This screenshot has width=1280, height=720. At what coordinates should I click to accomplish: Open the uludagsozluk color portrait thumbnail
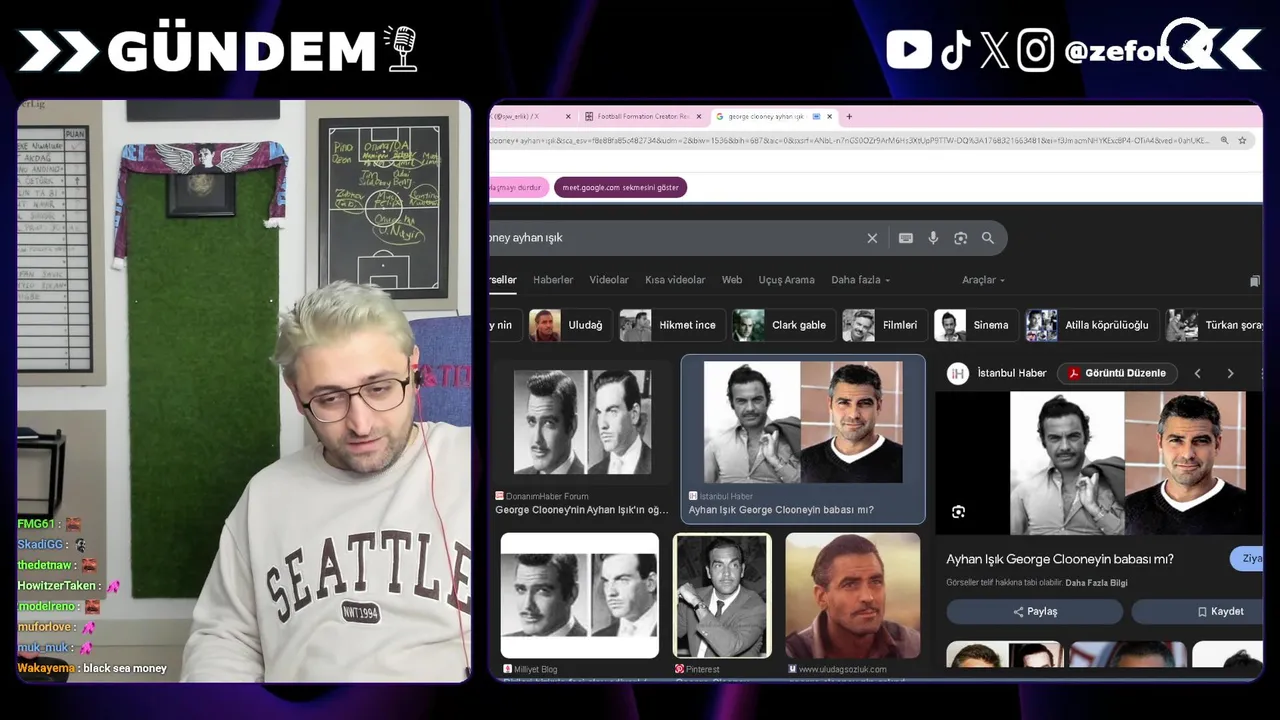click(x=853, y=595)
